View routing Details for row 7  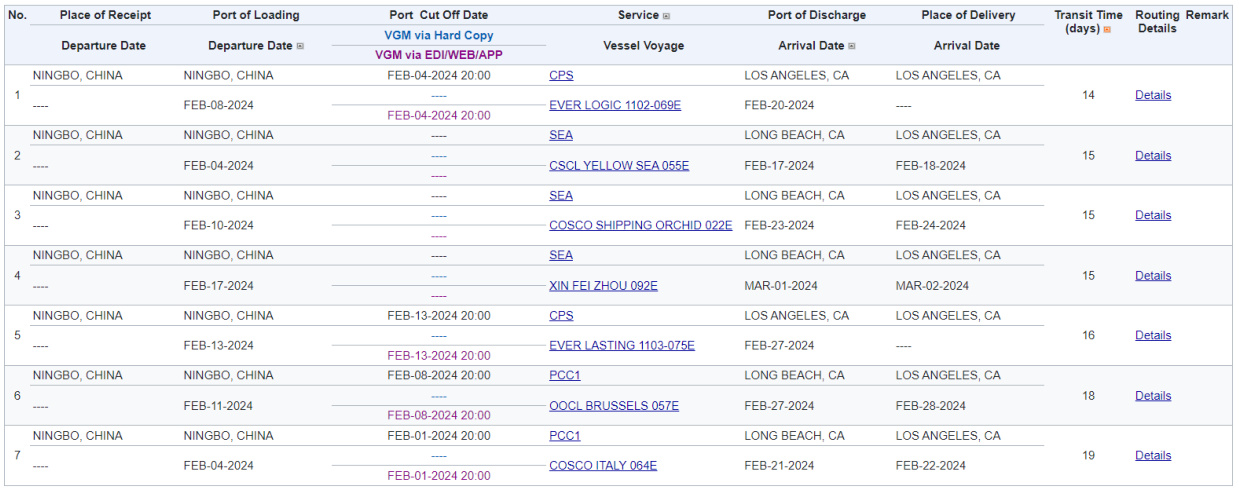click(1153, 456)
